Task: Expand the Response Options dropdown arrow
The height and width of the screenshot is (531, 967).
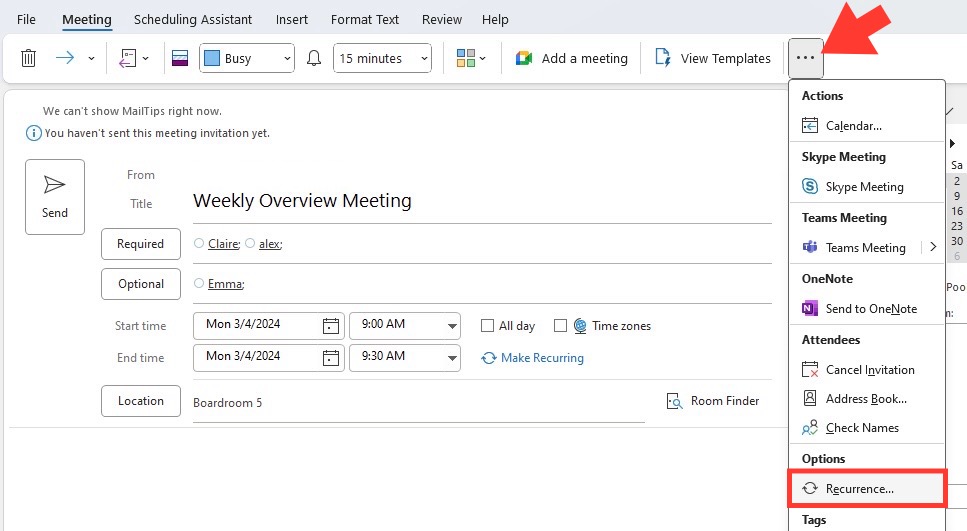Action: pyautogui.click(x=146, y=59)
